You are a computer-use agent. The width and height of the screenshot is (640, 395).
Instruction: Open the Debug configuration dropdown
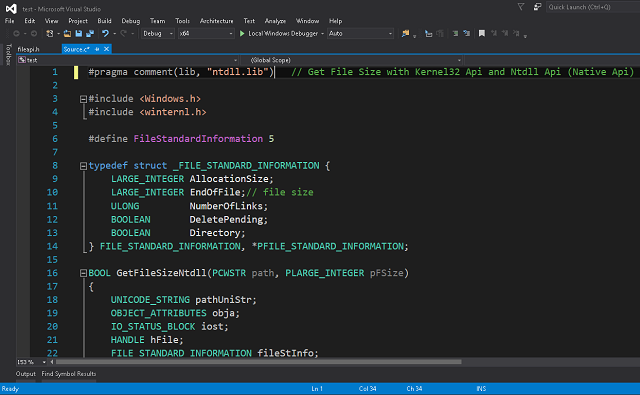pyautogui.click(x=158, y=33)
